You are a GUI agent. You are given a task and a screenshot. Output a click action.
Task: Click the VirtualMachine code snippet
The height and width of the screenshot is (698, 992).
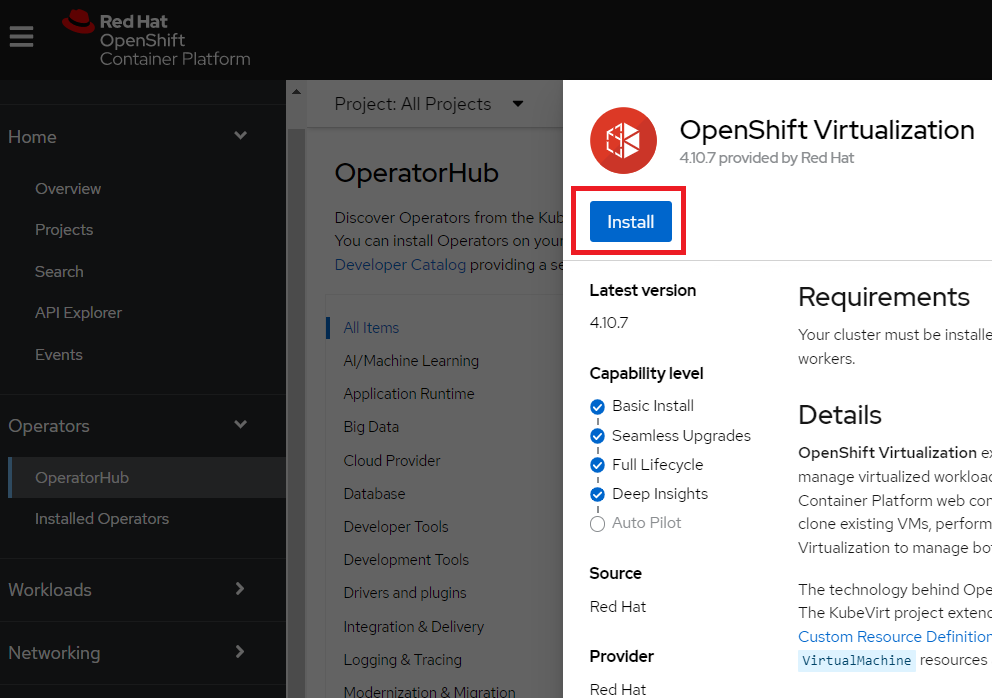857,661
